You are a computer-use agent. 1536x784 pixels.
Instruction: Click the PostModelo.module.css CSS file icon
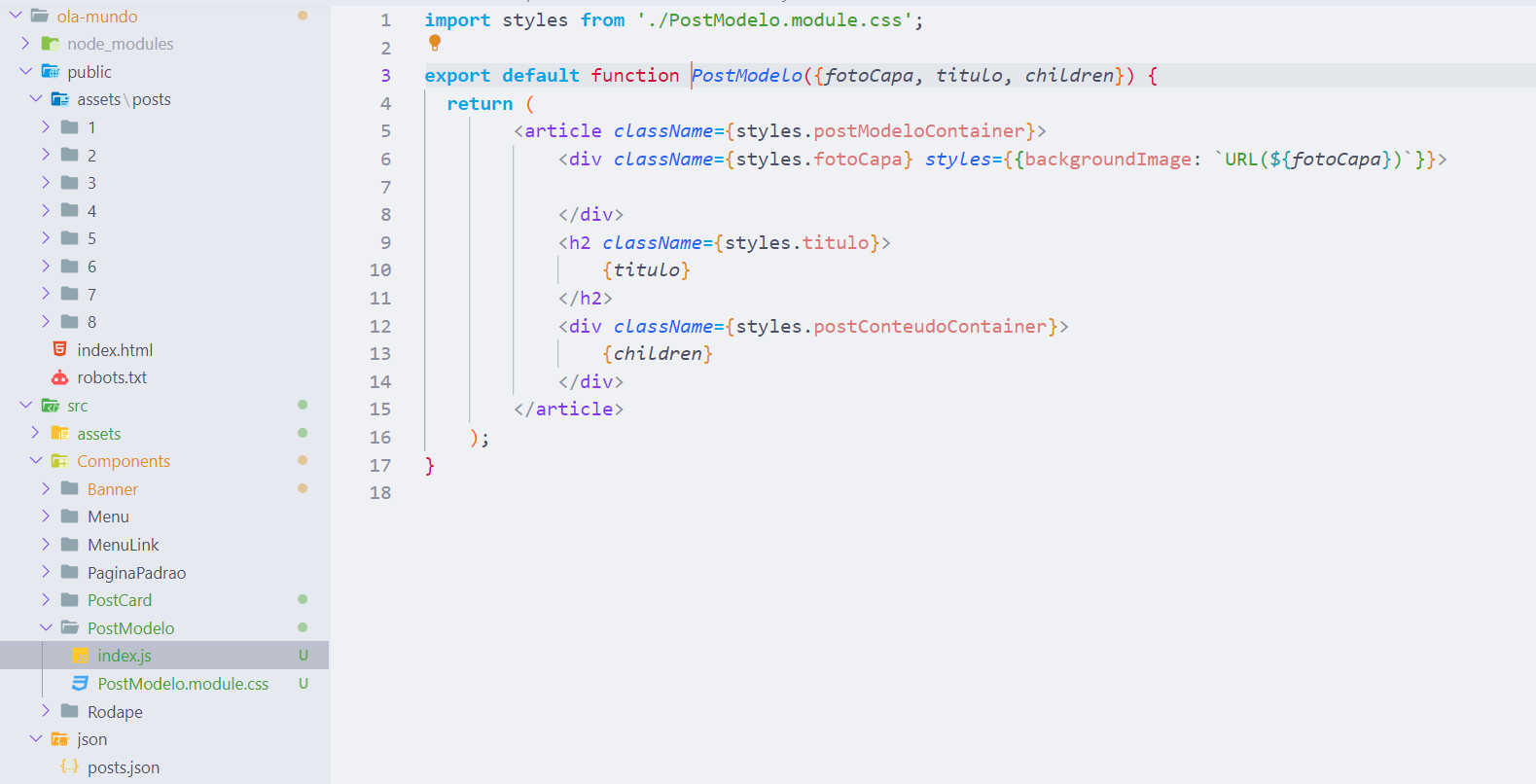point(81,684)
